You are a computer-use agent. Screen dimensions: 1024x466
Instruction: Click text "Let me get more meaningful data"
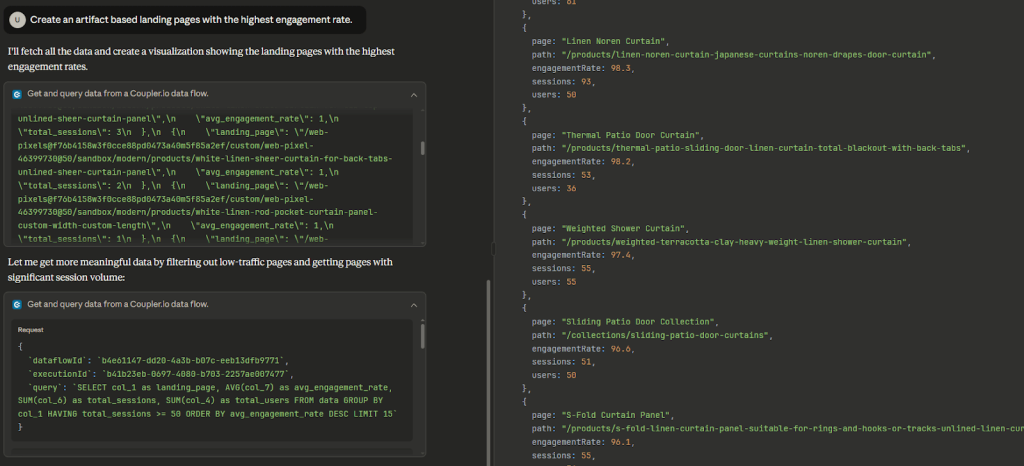(200, 270)
